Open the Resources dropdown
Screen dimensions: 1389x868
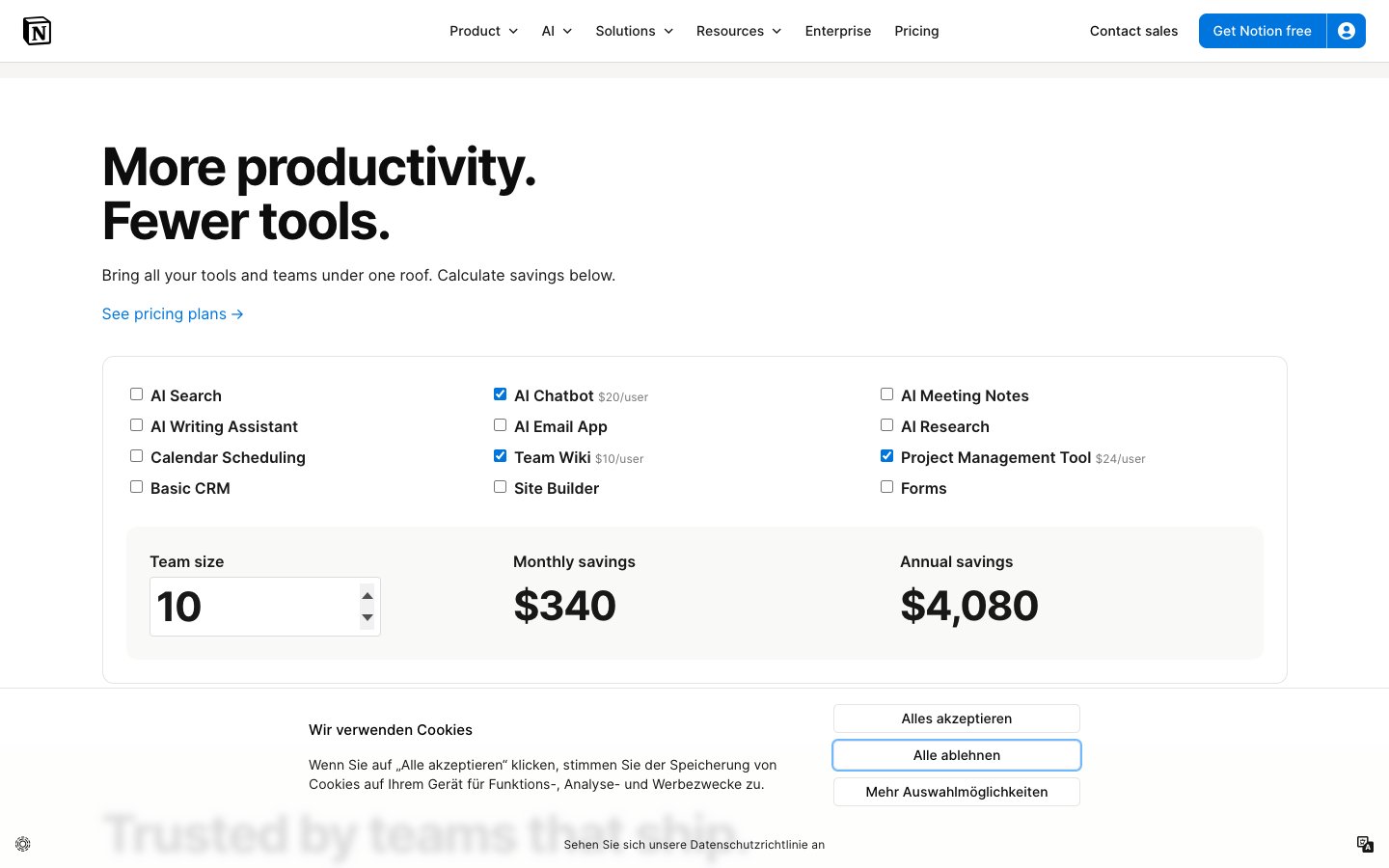[x=738, y=31]
